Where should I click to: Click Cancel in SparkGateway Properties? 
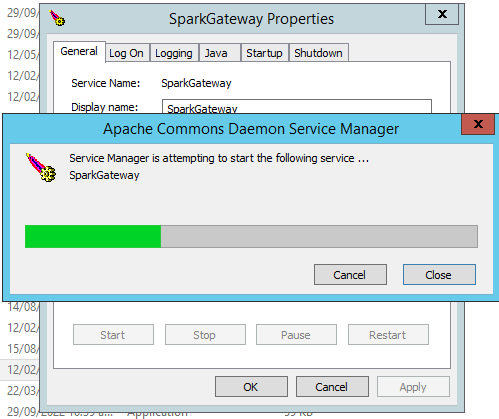(332, 387)
